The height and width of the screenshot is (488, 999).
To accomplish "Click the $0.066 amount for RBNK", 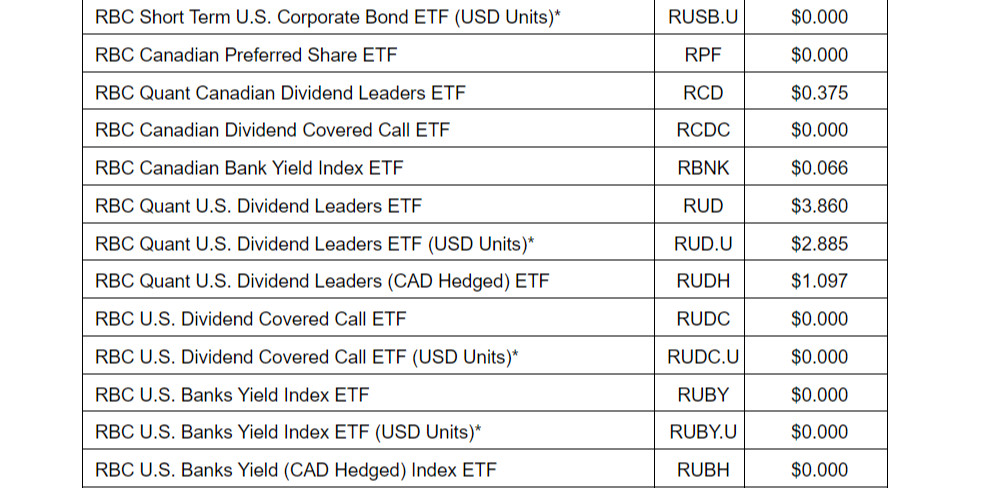I will pyautogui.click(x=819, y=168).
